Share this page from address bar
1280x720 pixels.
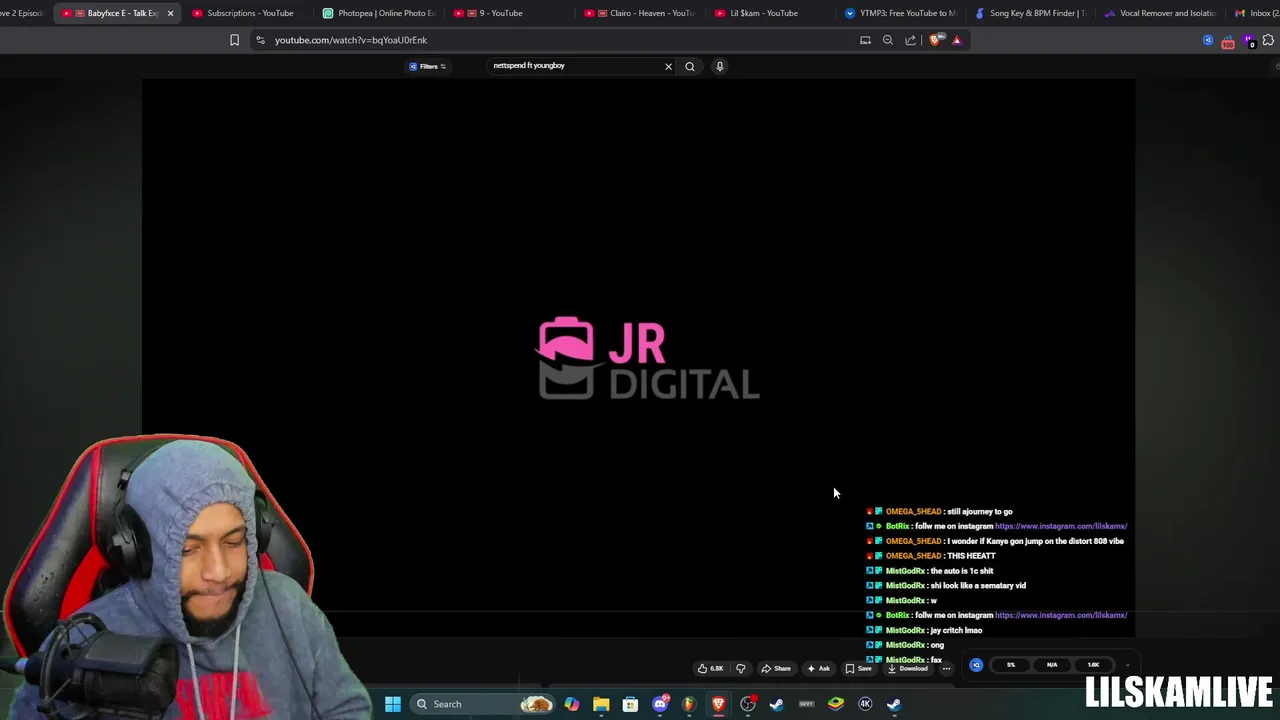coord(911,40)
